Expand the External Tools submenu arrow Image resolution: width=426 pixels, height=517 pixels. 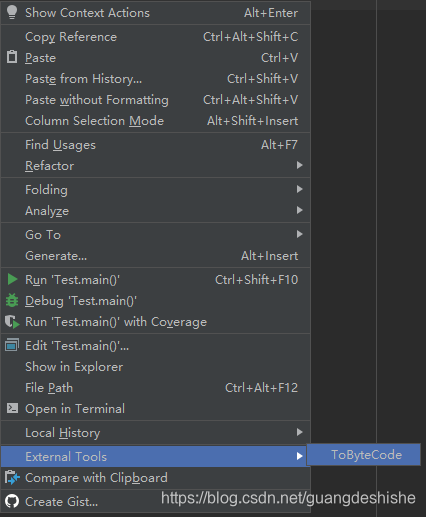click(299, 456)
